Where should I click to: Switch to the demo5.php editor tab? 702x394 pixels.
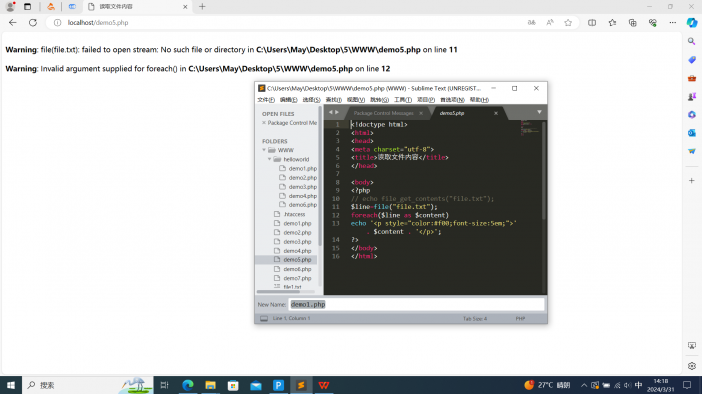[452, 113]
